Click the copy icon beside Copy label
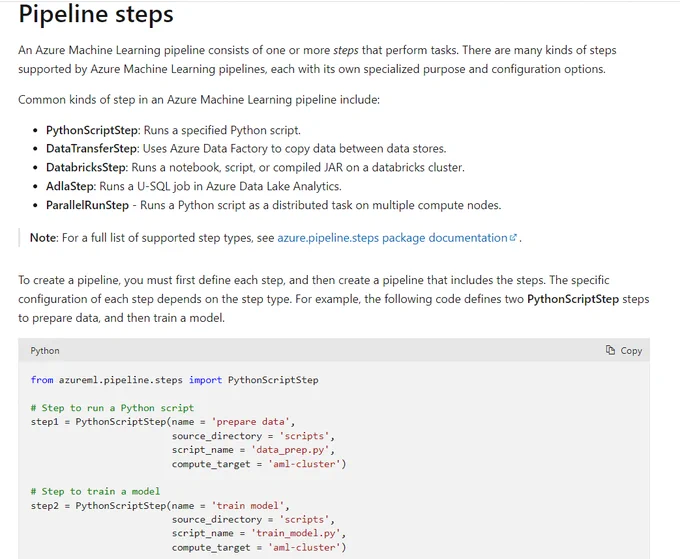This screenshot has height=559, width=680. 610,350
